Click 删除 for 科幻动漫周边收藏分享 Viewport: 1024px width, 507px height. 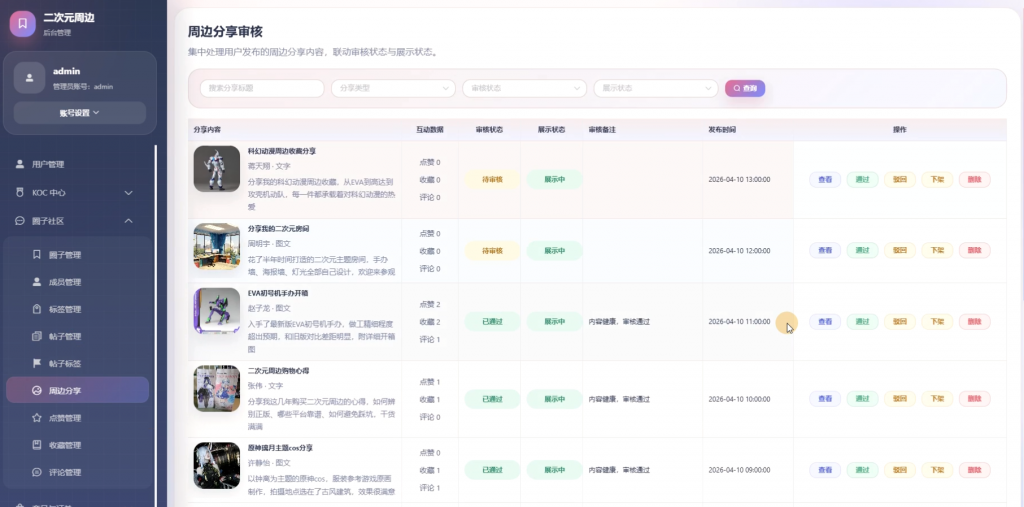point(974,179)
